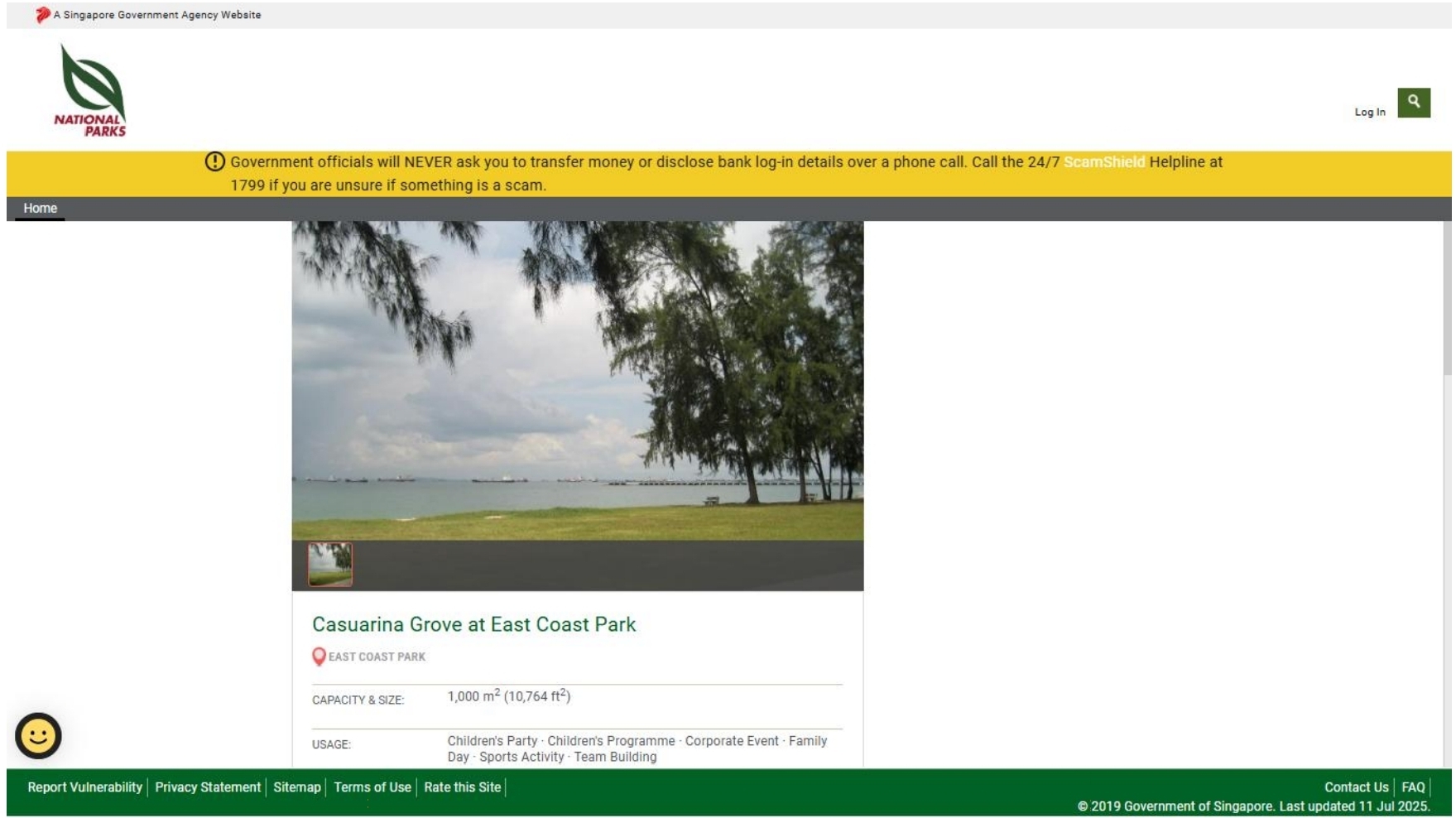
Task: Open the Contact Us footer link
Action: click(x=1356, y=787)
